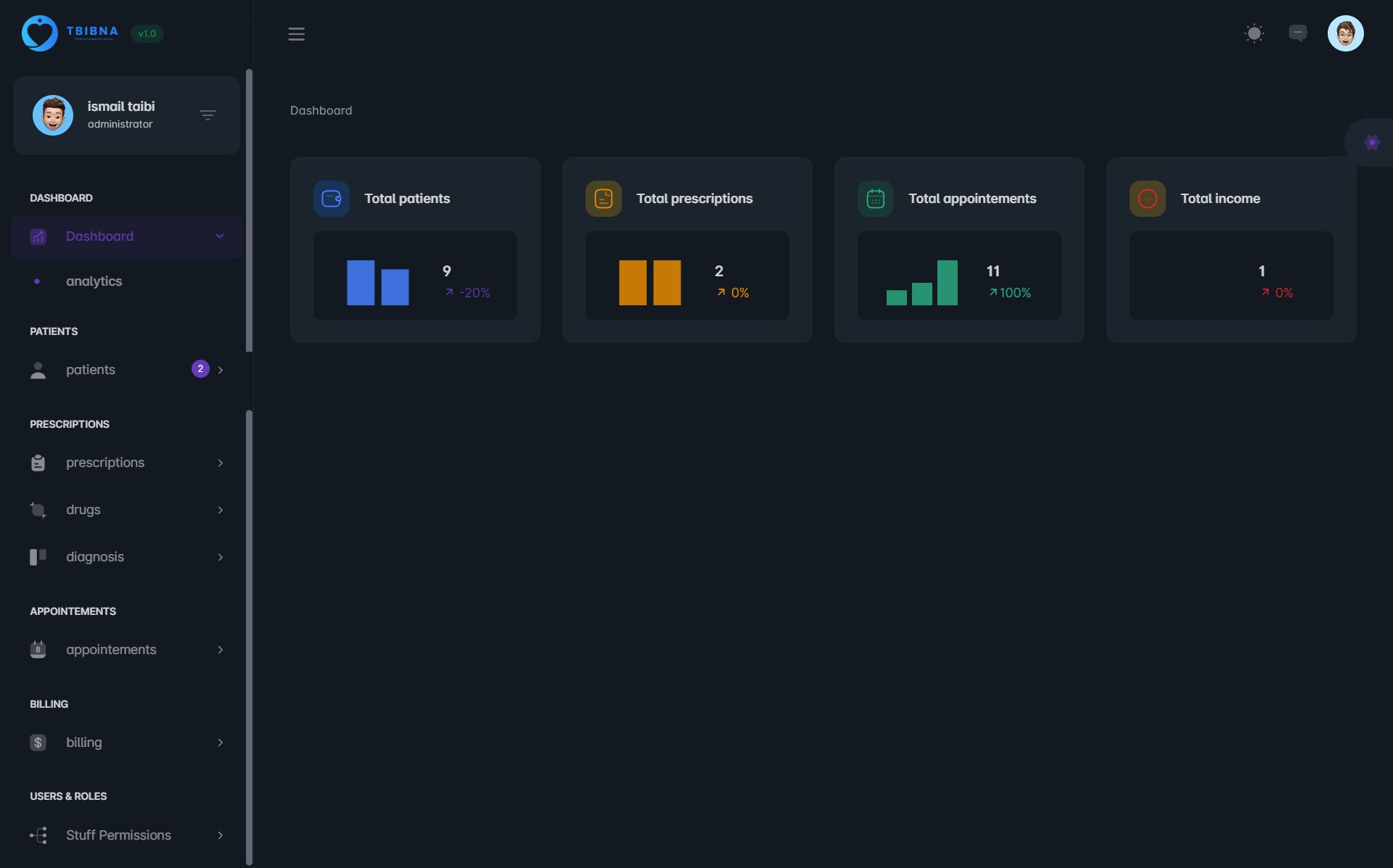
Task: Open the diagnosis menu item
Action: [95, 557]
